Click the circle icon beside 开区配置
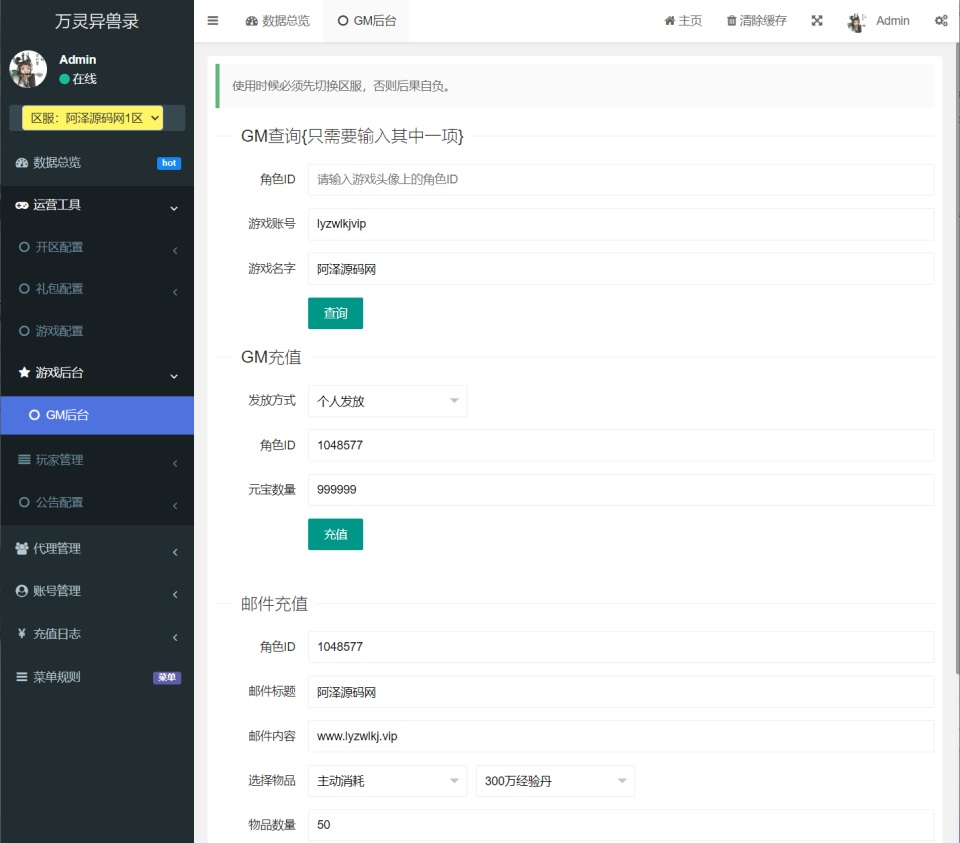 click(x=24, y=247)
